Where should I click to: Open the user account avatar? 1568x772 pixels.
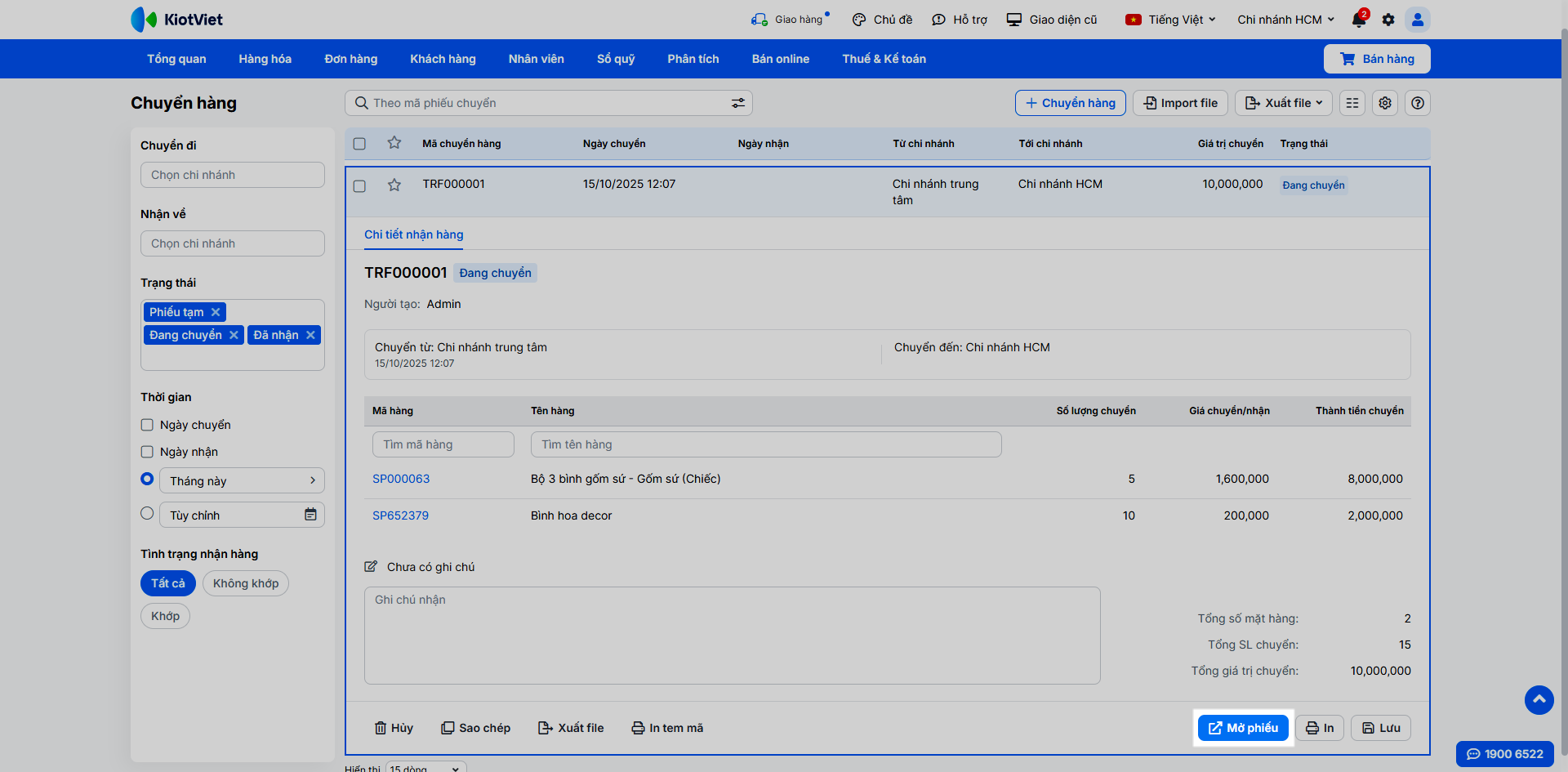tap(1418, 20)
